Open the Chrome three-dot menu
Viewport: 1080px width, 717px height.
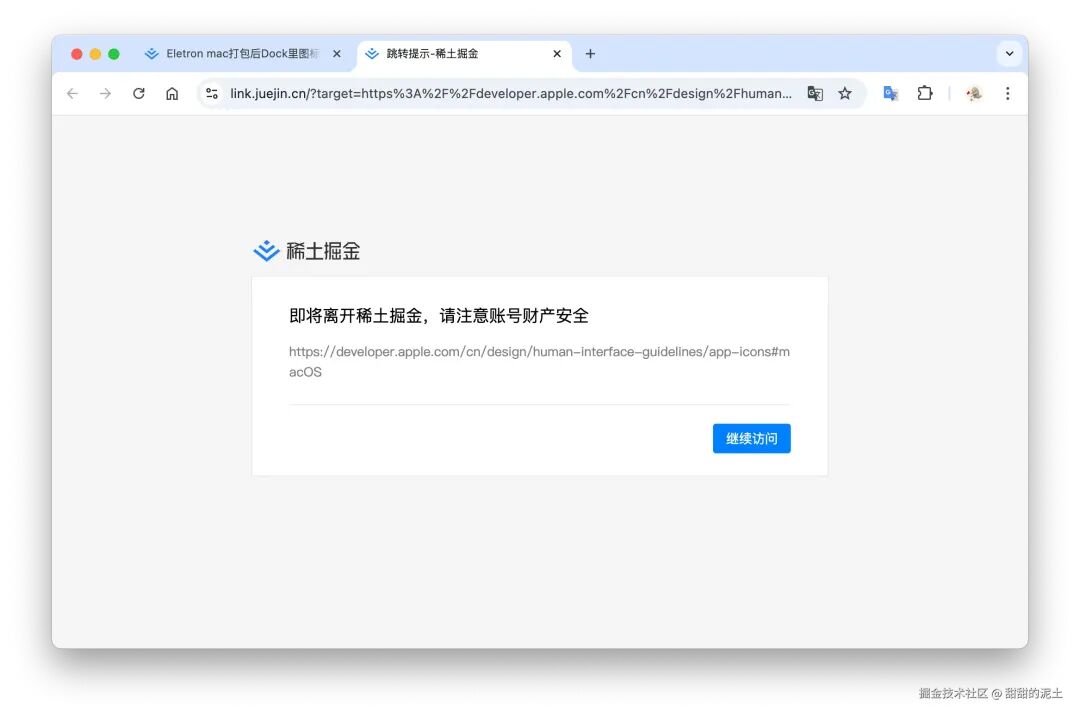pyautogui.click(x=1008, y=94)
